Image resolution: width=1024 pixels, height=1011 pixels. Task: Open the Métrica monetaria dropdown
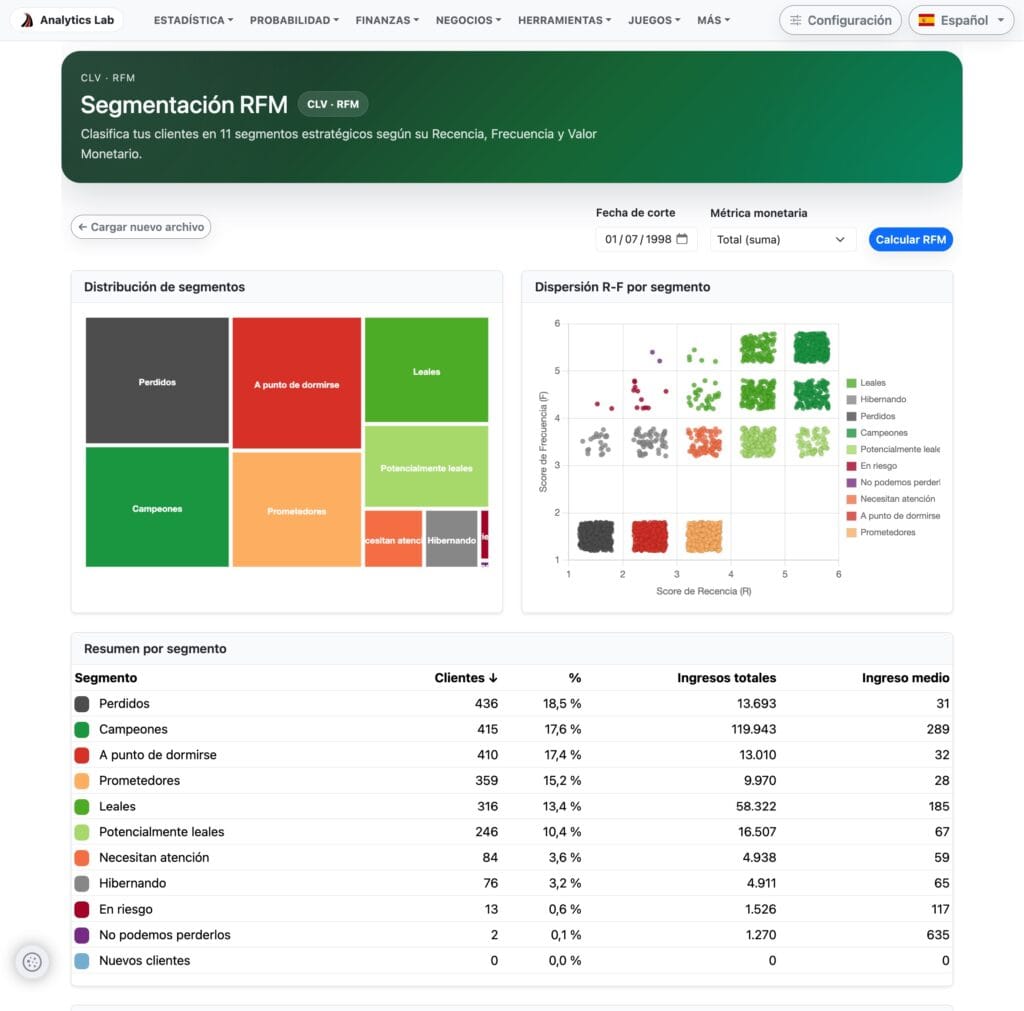[x=782, y=240]
